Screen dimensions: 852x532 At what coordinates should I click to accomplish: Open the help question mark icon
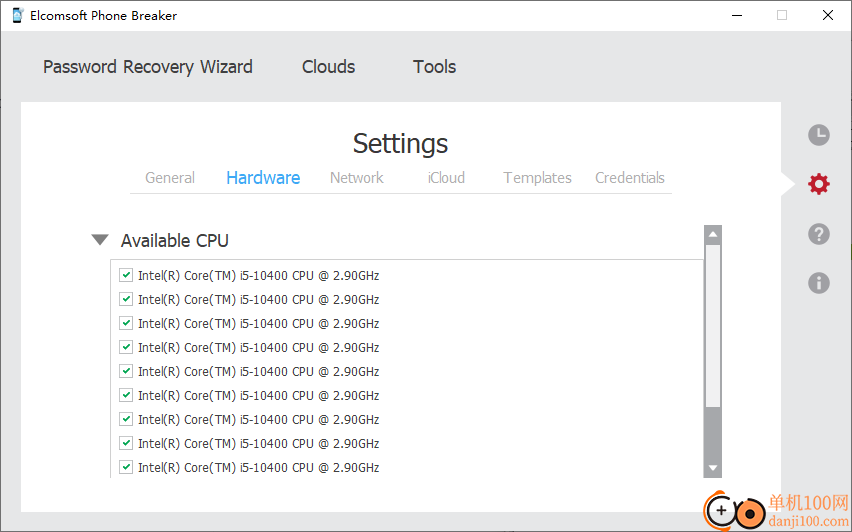tap(818, 234)
